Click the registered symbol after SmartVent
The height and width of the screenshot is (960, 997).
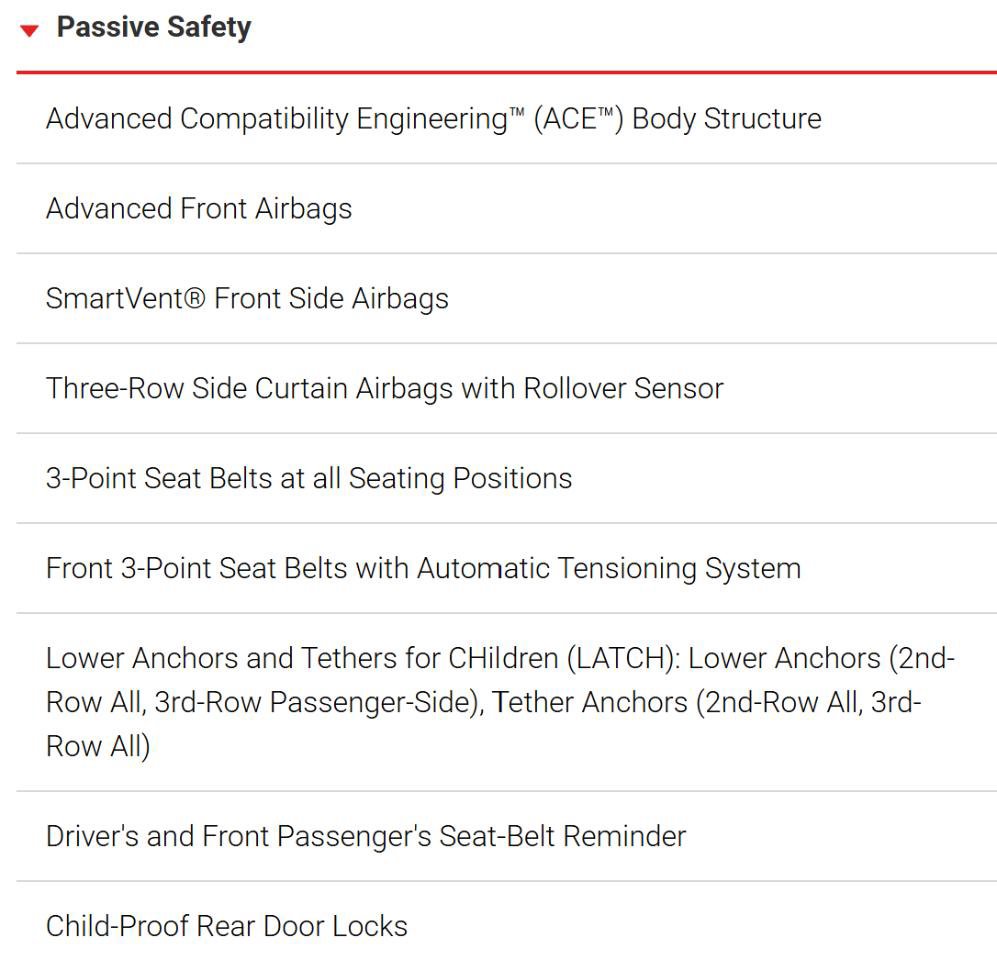click(195, 299)
